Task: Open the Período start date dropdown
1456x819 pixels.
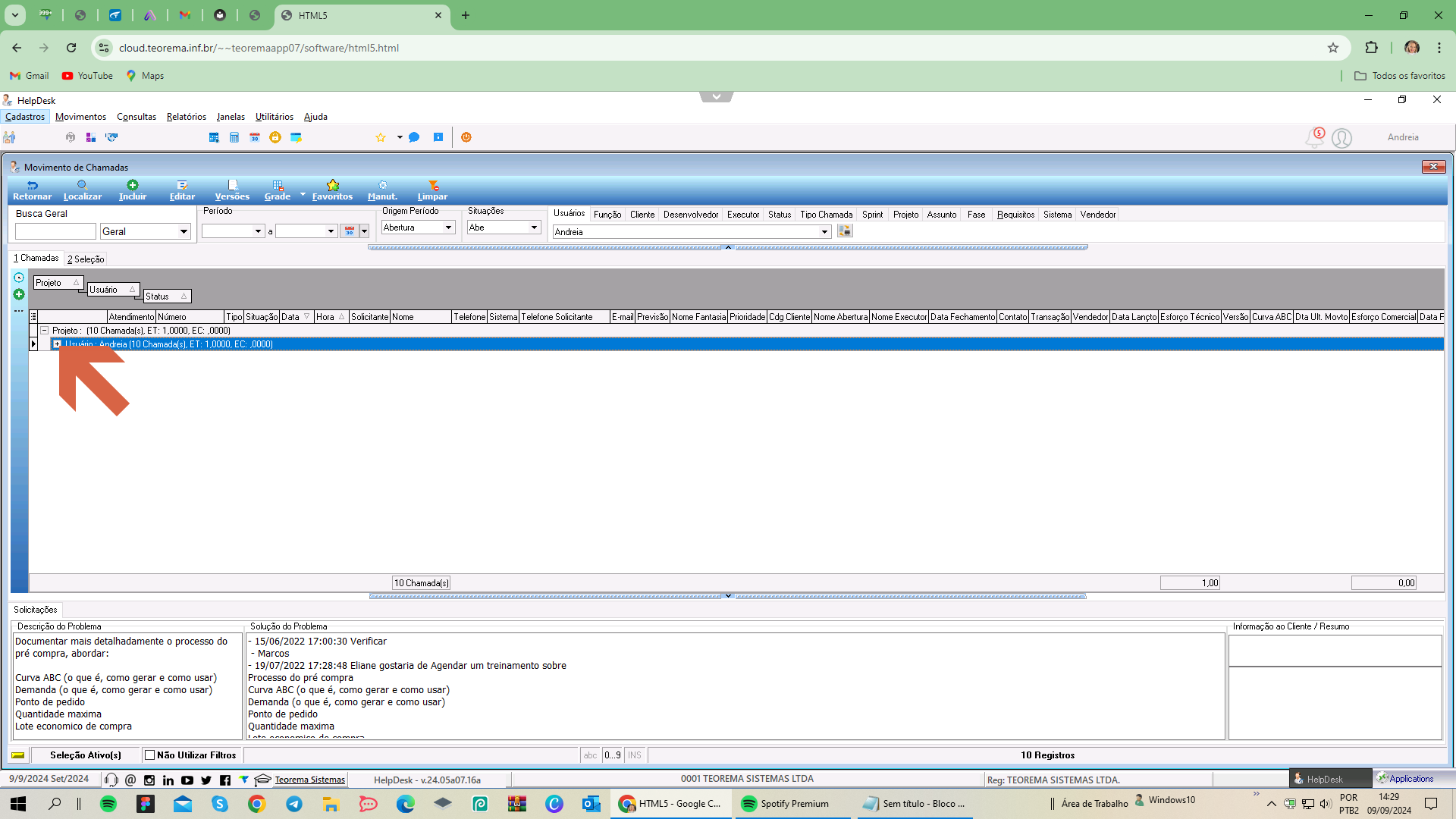Action: [x=258, y=231]
